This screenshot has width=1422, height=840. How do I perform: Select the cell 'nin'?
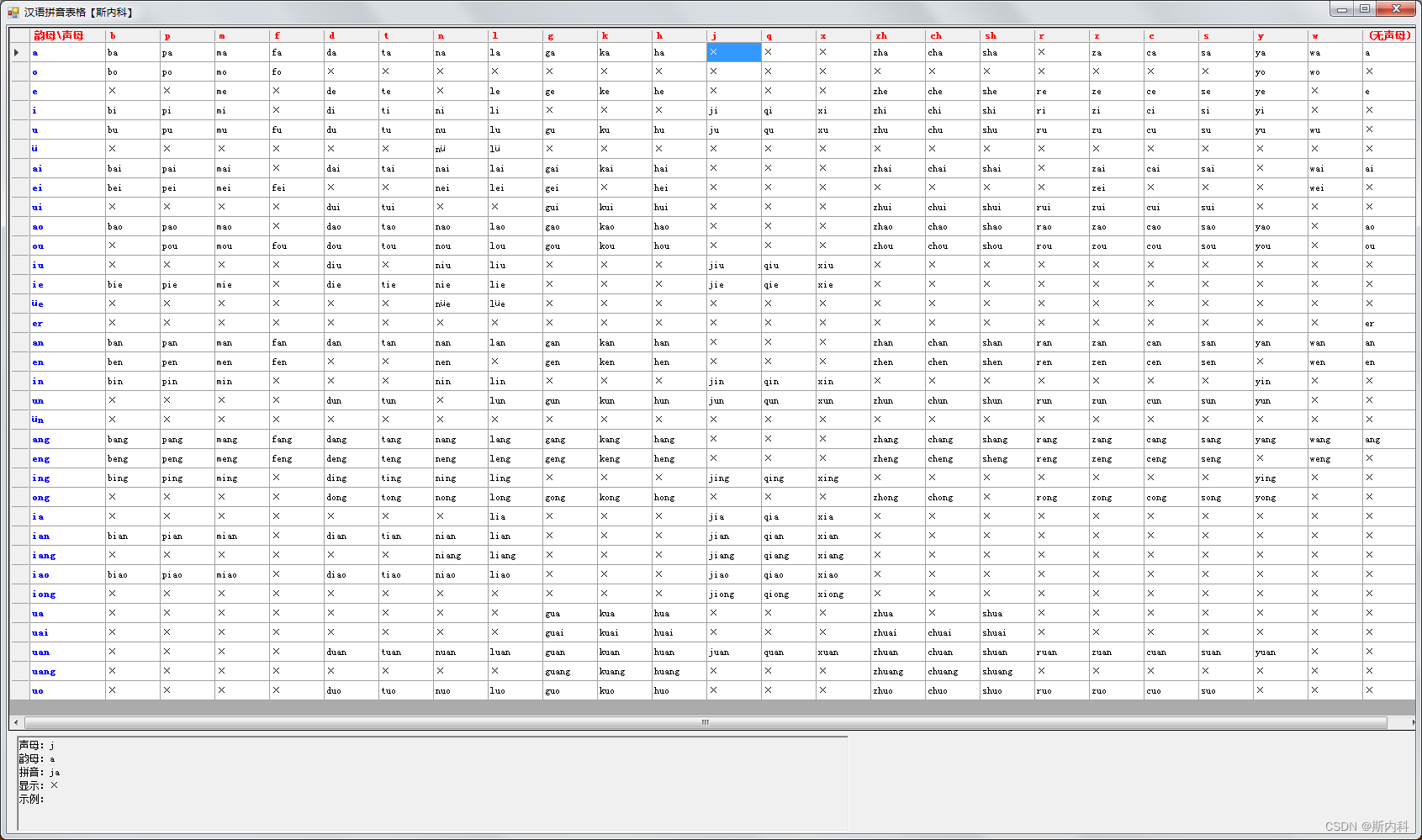[461, 381]
